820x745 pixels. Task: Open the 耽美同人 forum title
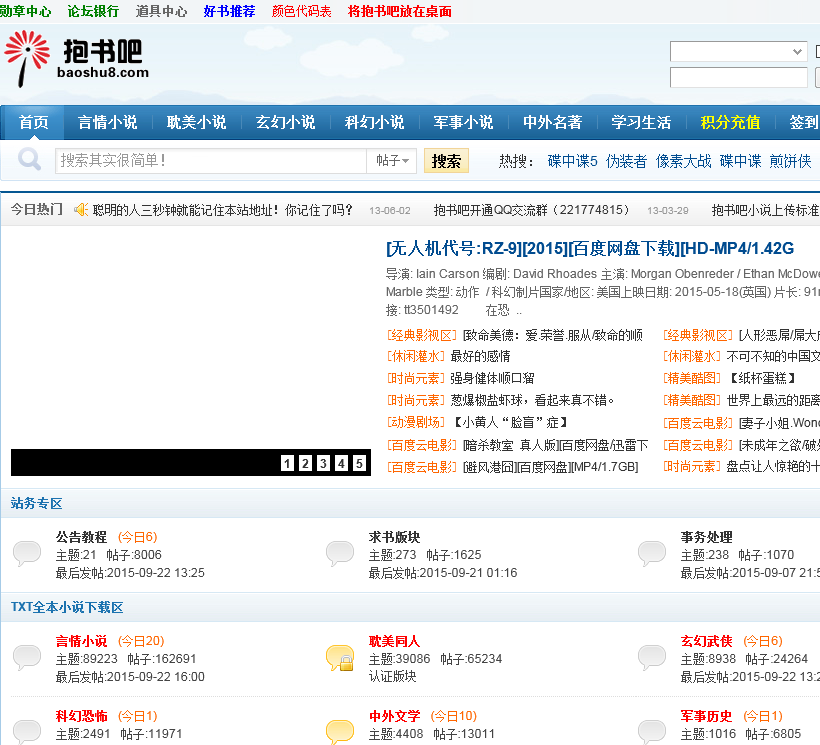pyautogui.click(x=394, y=641)
